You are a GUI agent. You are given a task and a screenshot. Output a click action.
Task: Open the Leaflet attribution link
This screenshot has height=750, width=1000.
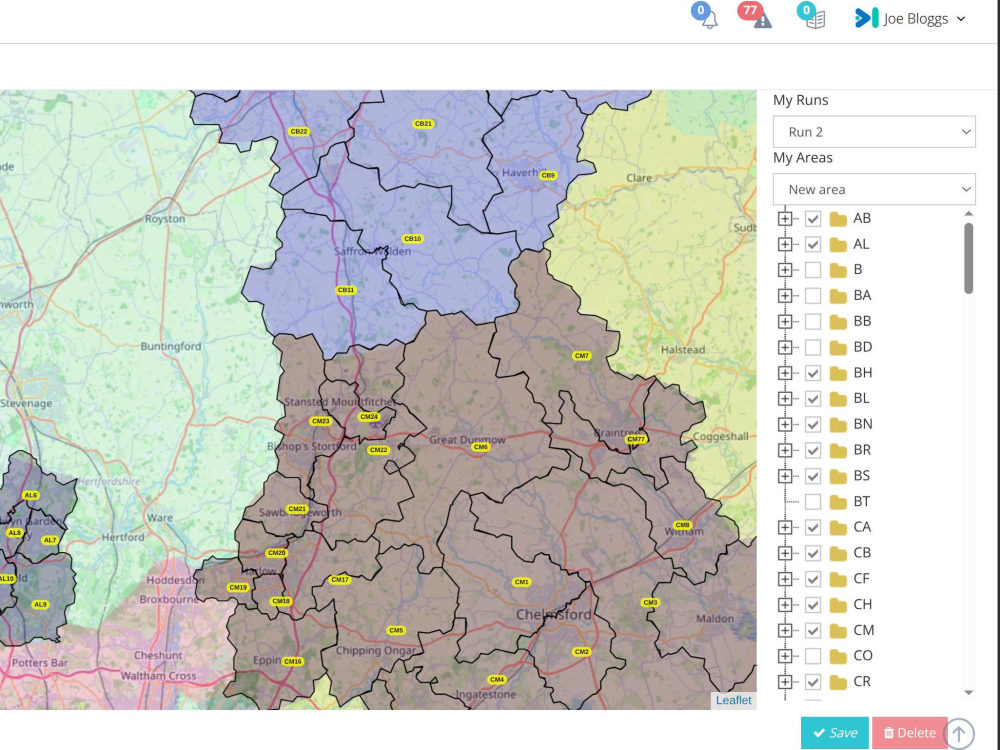[x=733, y=700]
